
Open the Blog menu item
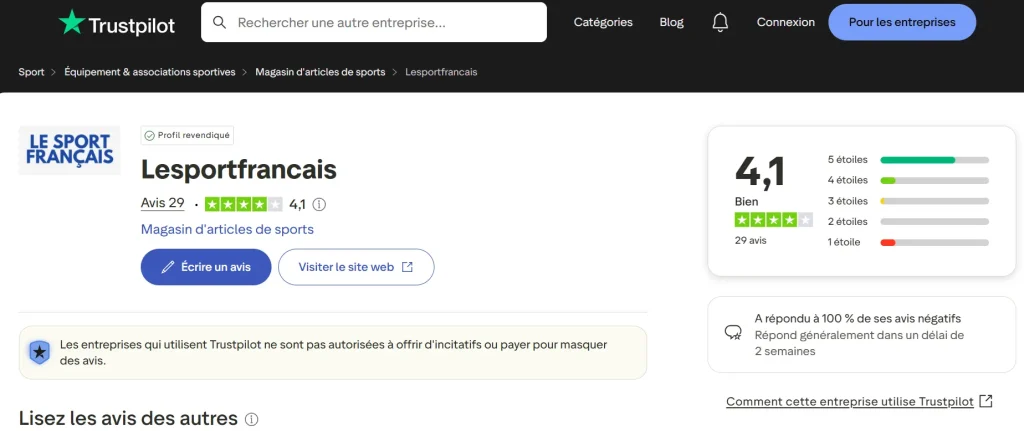click(671, 22)
